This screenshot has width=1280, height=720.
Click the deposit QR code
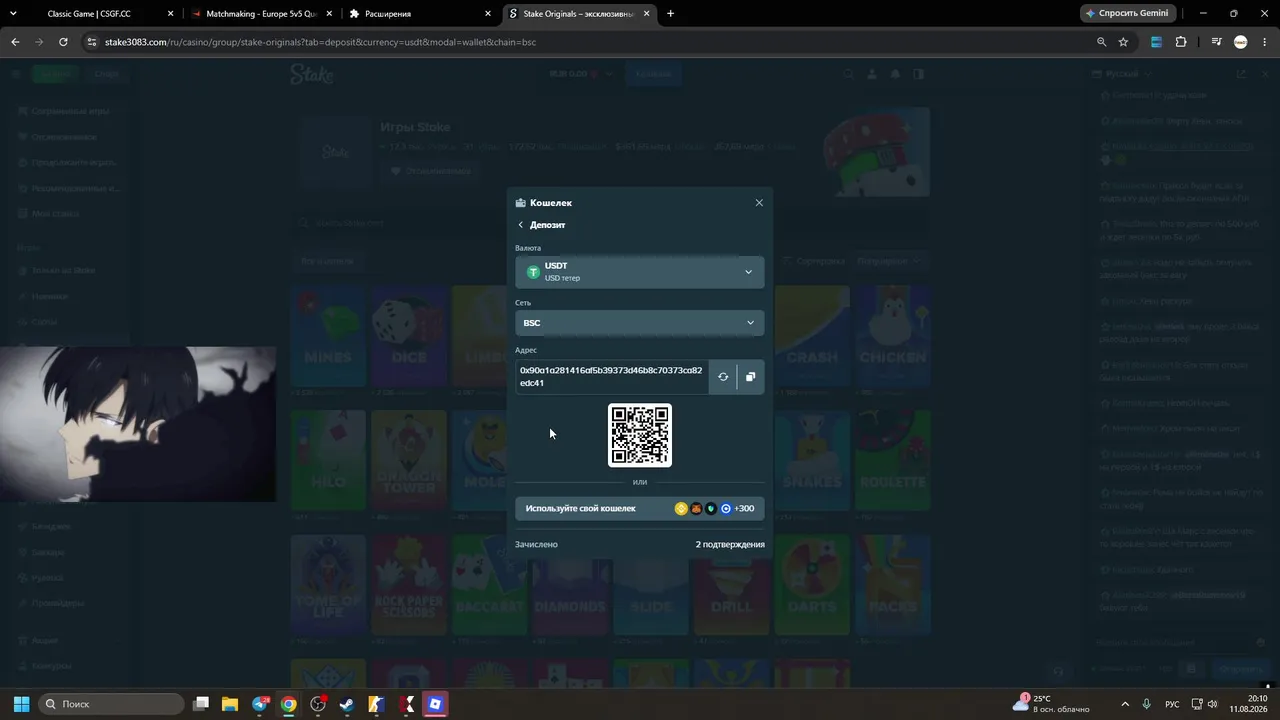tap(640, 435)
